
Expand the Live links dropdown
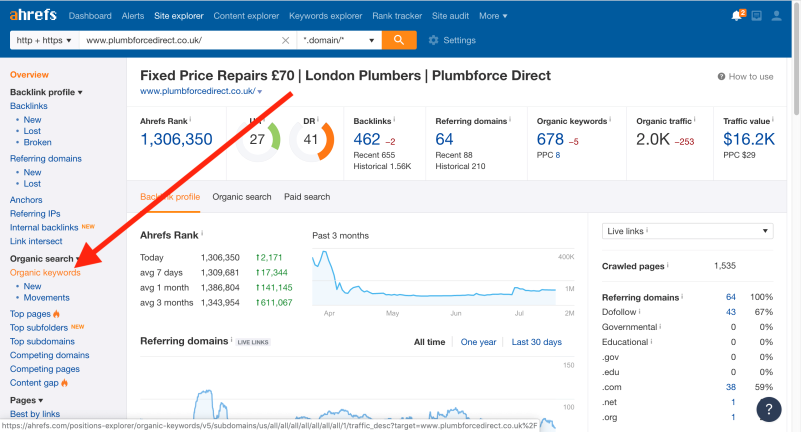click(x=687, y=231)
